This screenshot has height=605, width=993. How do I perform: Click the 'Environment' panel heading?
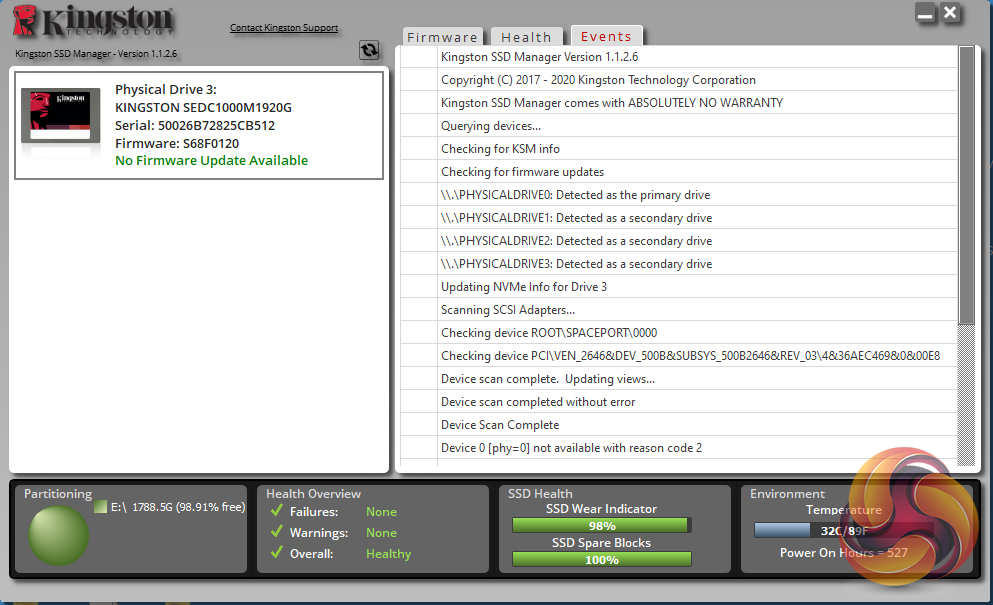[787, 494]
